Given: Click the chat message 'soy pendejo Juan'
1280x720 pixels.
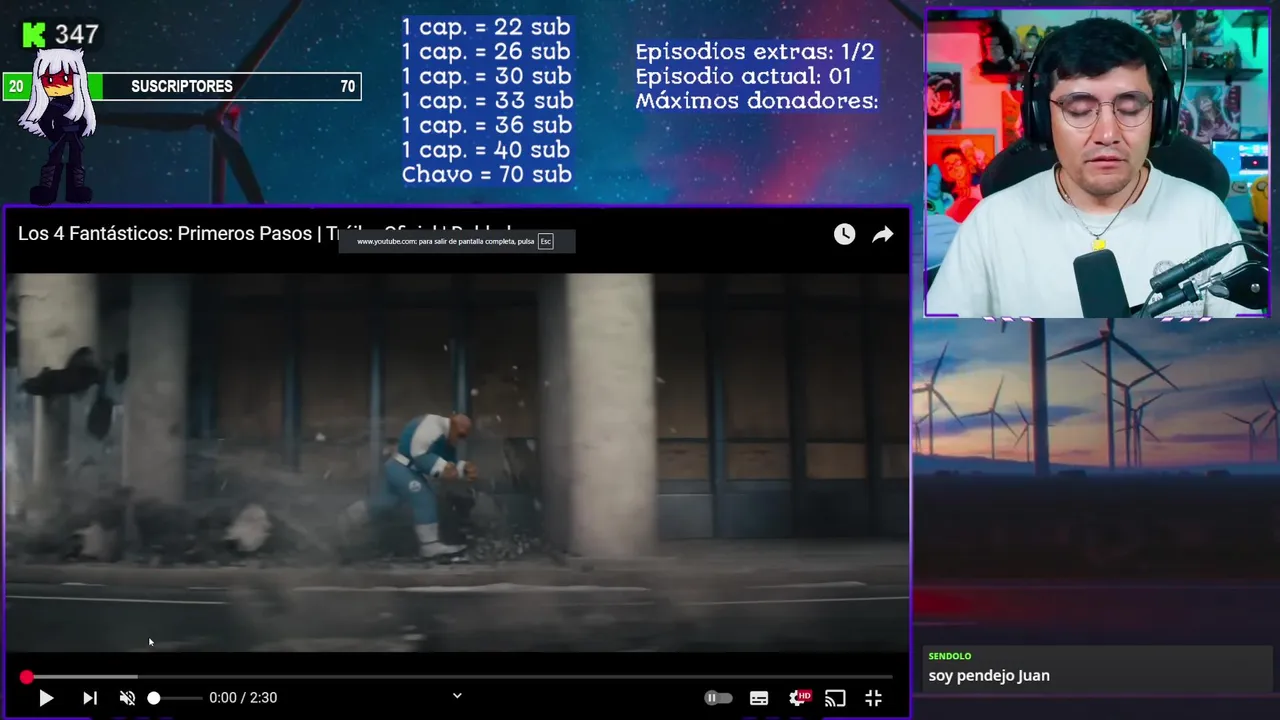Looking at the screenshot, I should click(x=989, y=676).
